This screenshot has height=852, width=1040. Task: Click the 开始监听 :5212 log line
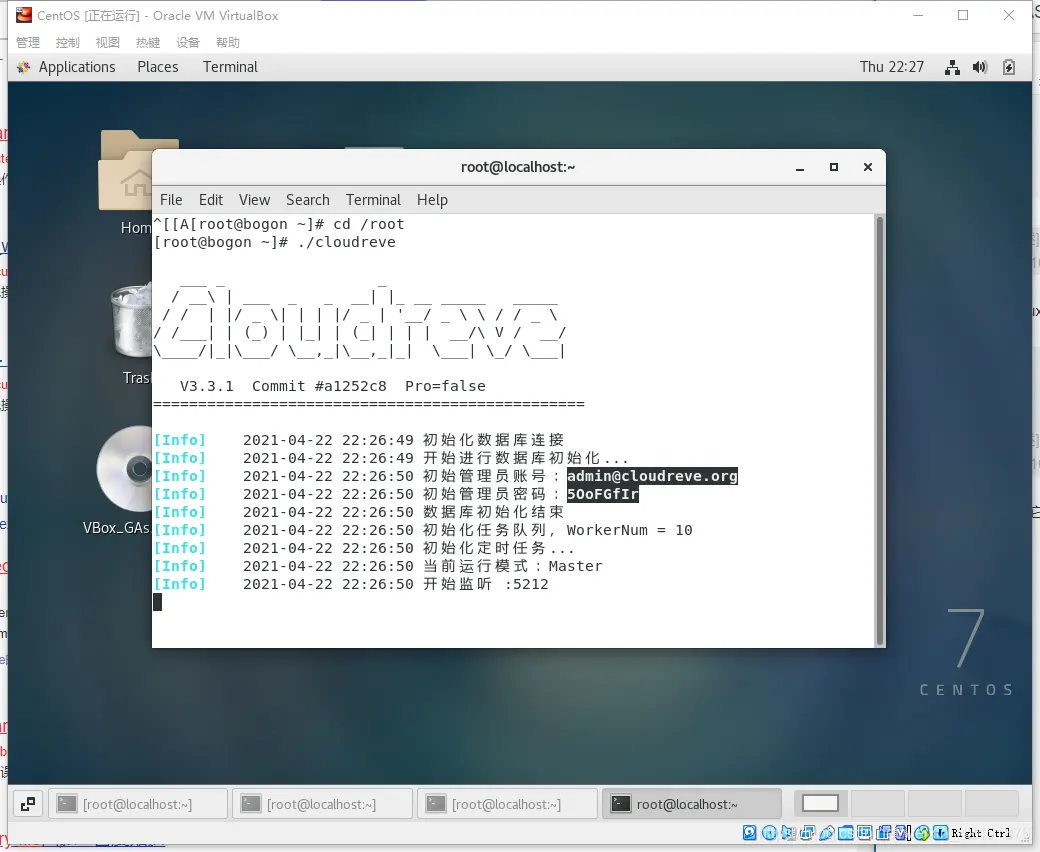352,584
